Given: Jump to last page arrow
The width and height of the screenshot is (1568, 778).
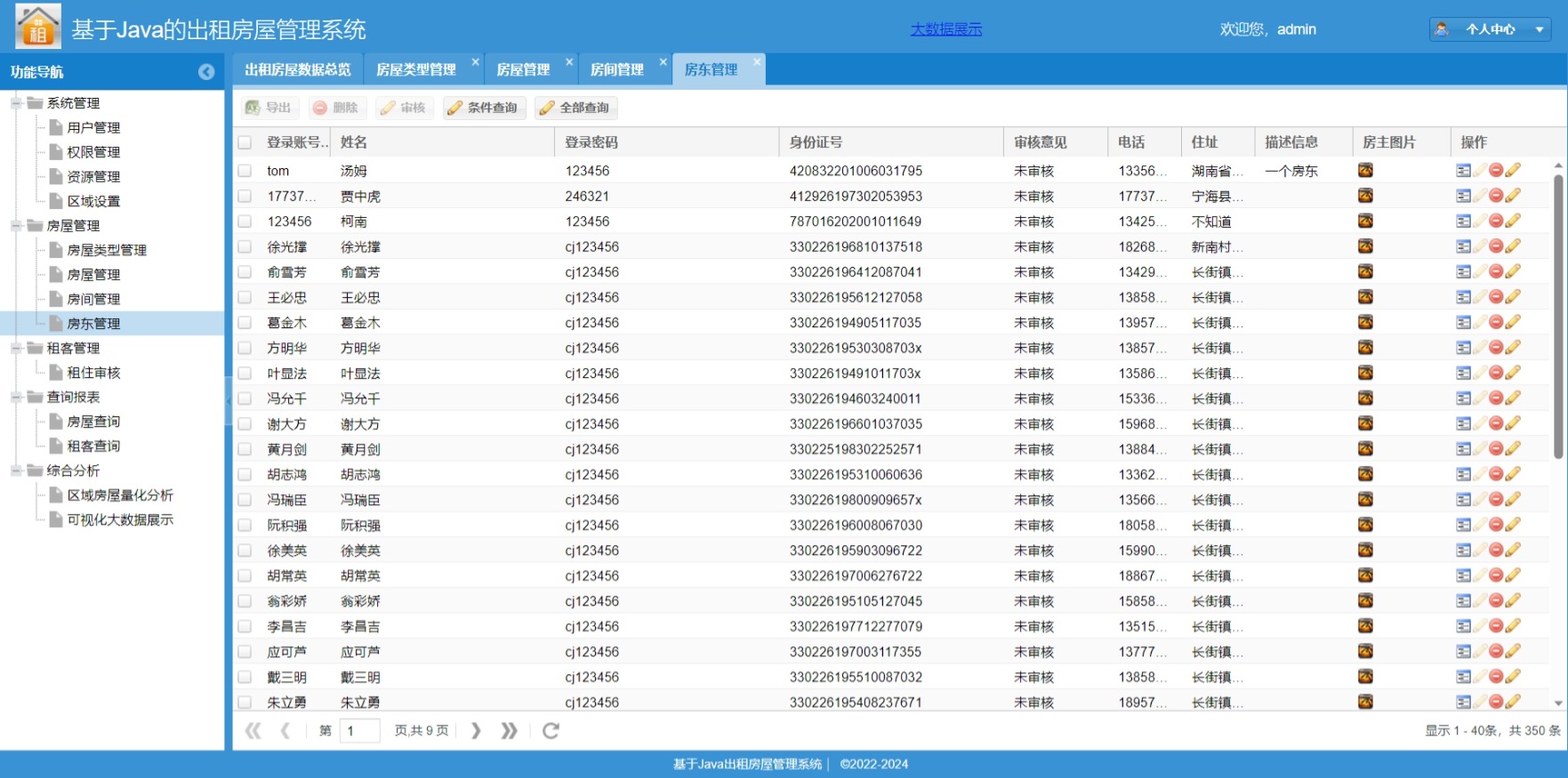Looking at the screenshot, I should click(509, 731).
